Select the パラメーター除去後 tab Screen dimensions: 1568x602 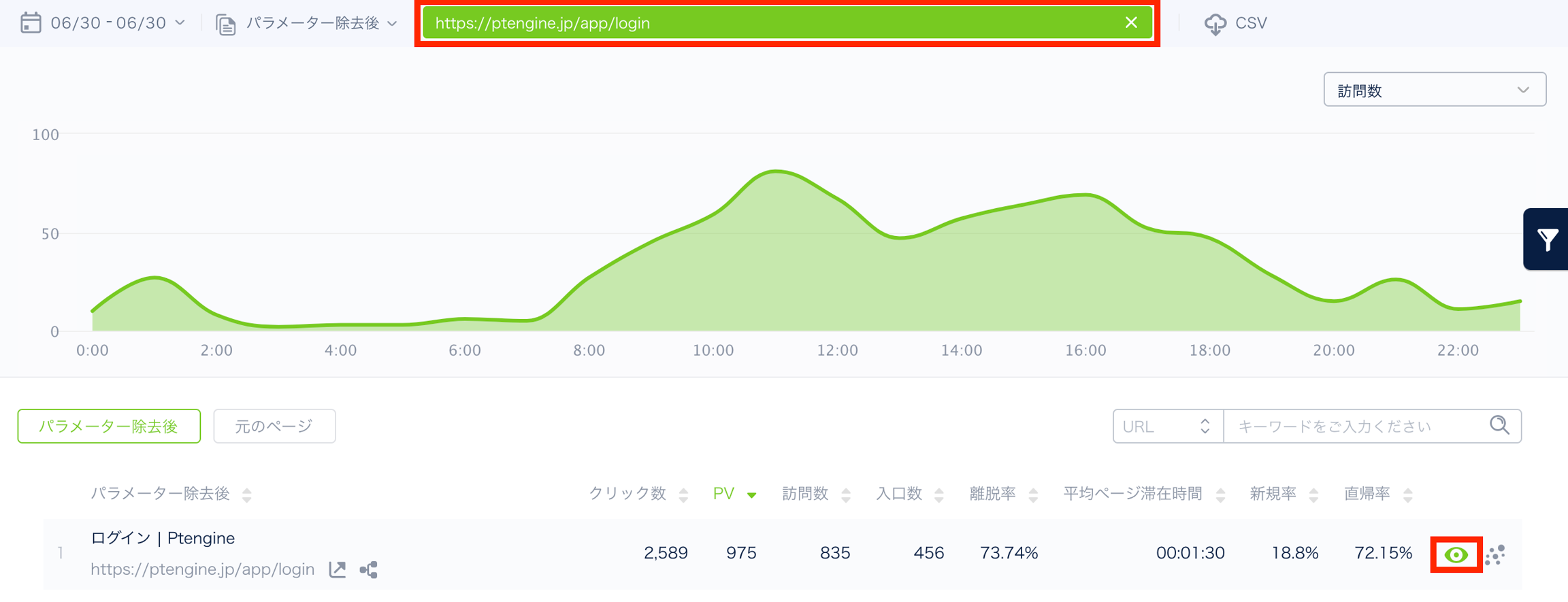[x=109, y=427]
